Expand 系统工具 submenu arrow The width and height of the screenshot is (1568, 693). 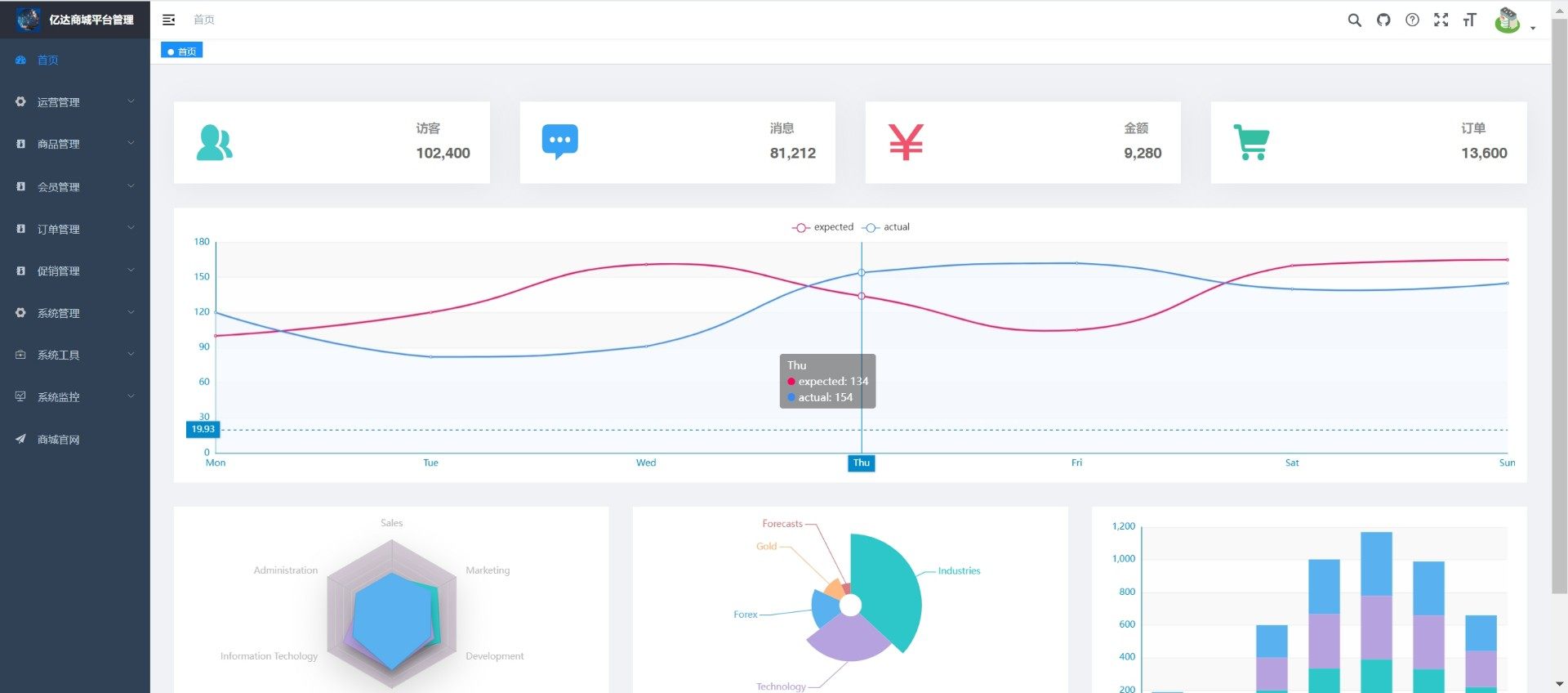(x=131, y=355)
